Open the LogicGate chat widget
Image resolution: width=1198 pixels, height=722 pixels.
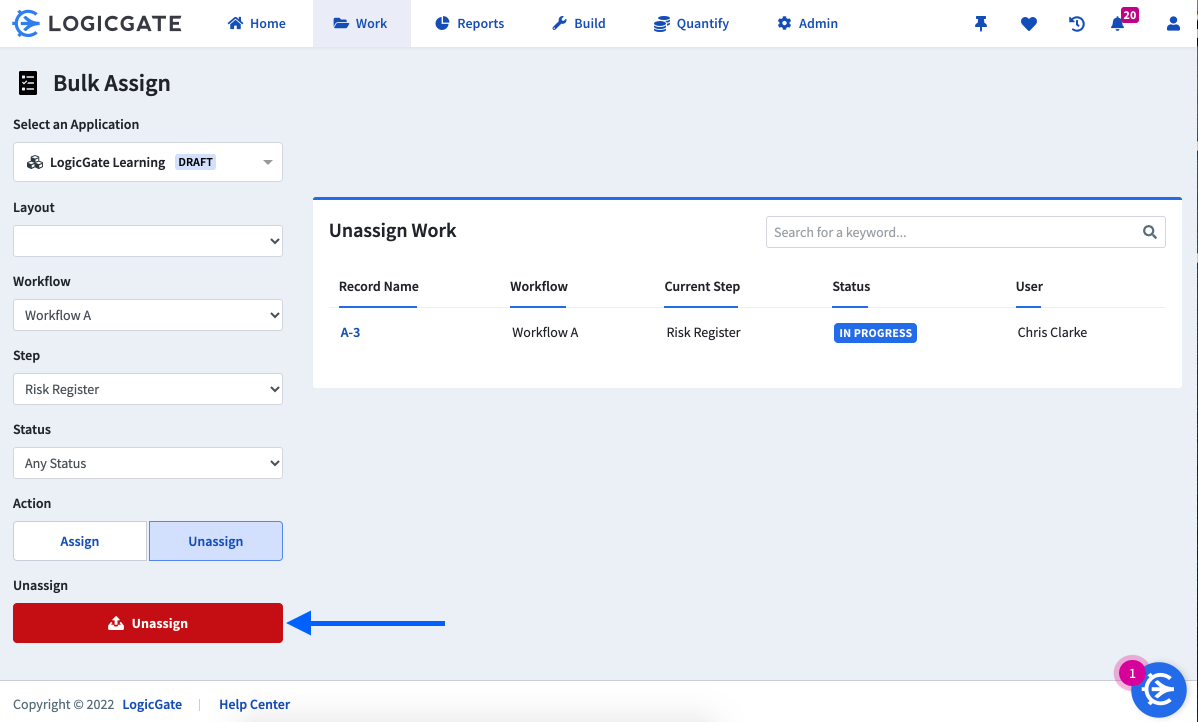1158,689
